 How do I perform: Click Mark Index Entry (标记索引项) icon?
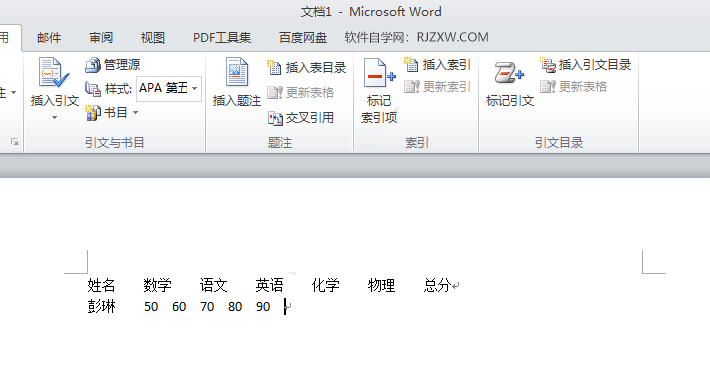[379, 72]
